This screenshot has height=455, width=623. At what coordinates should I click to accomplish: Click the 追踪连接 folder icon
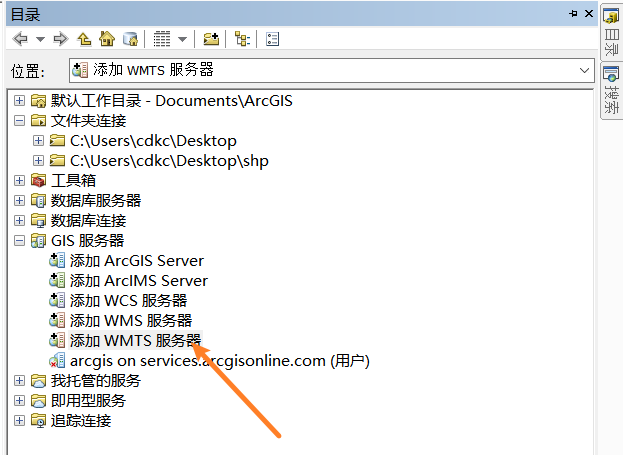point(39,420)
